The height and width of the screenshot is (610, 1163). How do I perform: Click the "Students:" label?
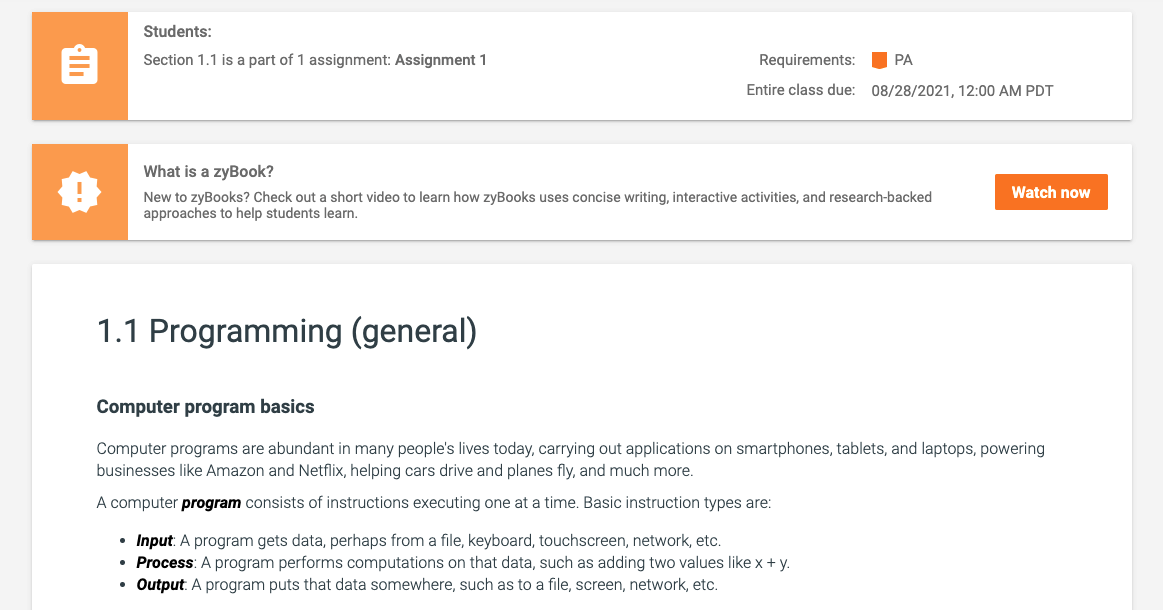pos(177,32)
